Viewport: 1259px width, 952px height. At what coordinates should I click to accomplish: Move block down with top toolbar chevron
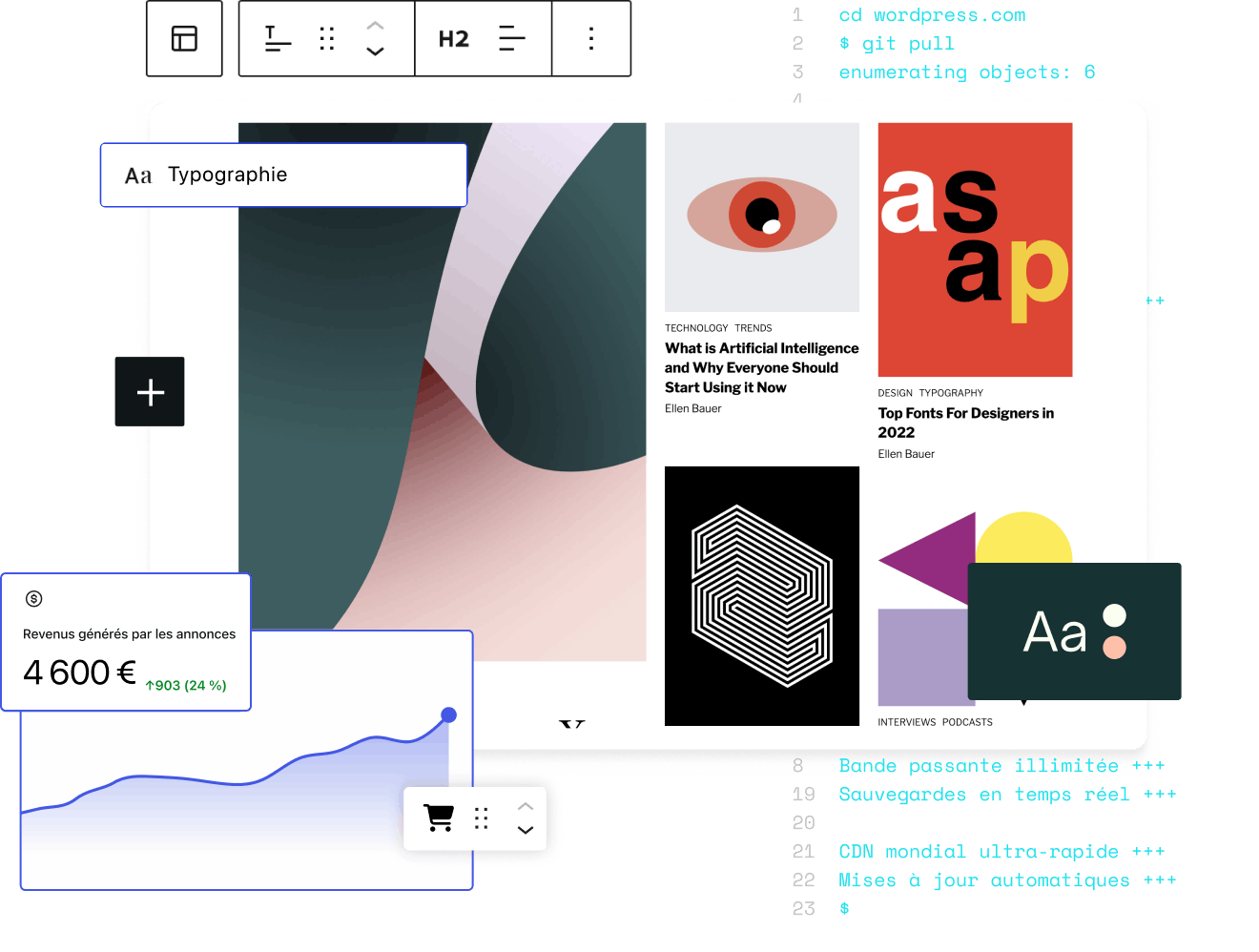pyautogui.click(x=376, y=52)
